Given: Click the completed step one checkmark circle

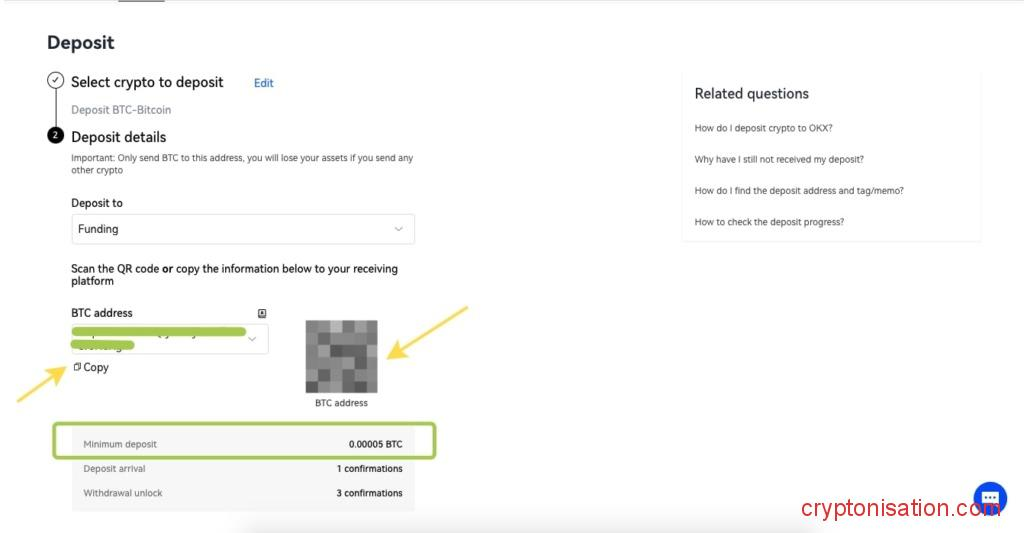Looking at the screenshot, I should coord(56,81).
